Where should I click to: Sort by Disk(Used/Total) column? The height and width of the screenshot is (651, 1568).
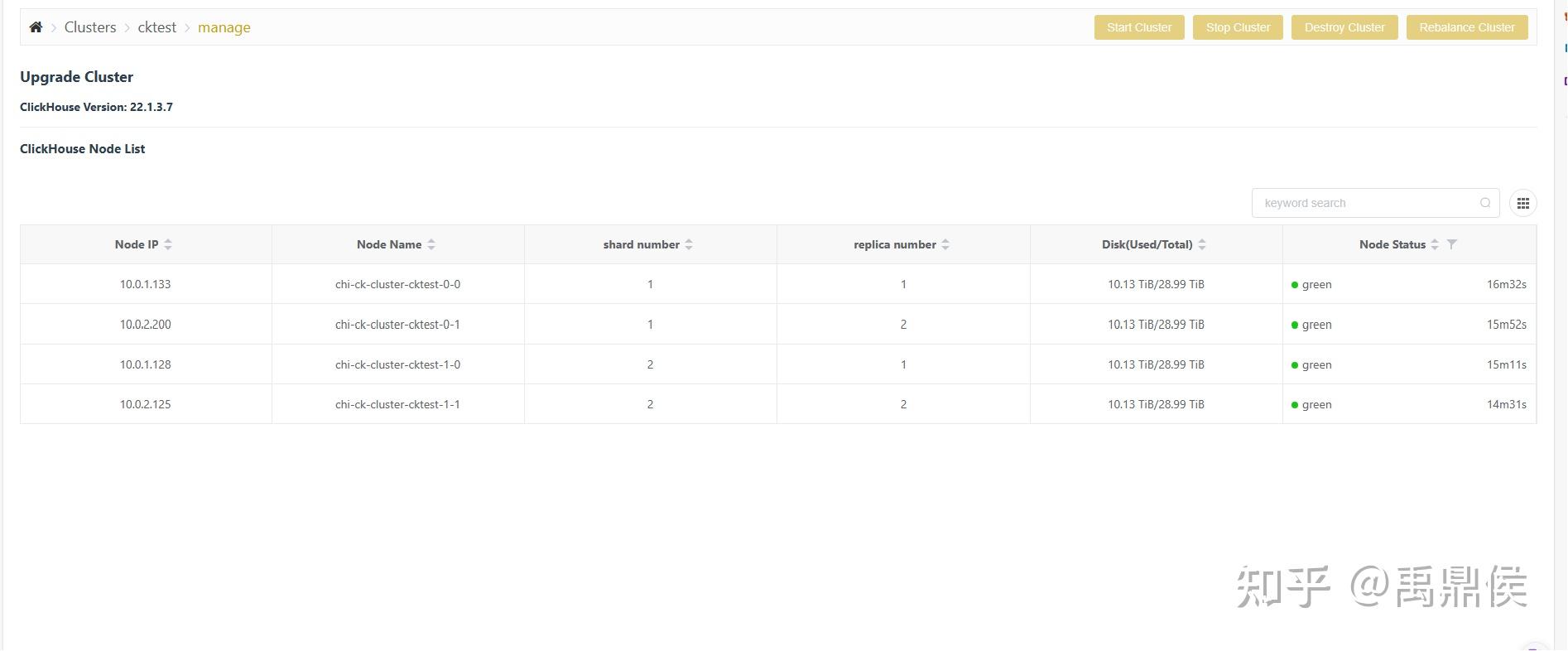click(x=1202, y=244)
